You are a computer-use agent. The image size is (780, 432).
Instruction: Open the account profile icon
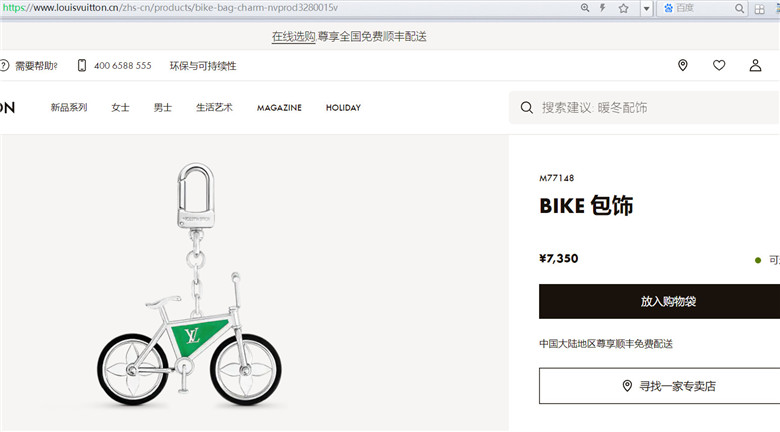(x=755, y=65)
